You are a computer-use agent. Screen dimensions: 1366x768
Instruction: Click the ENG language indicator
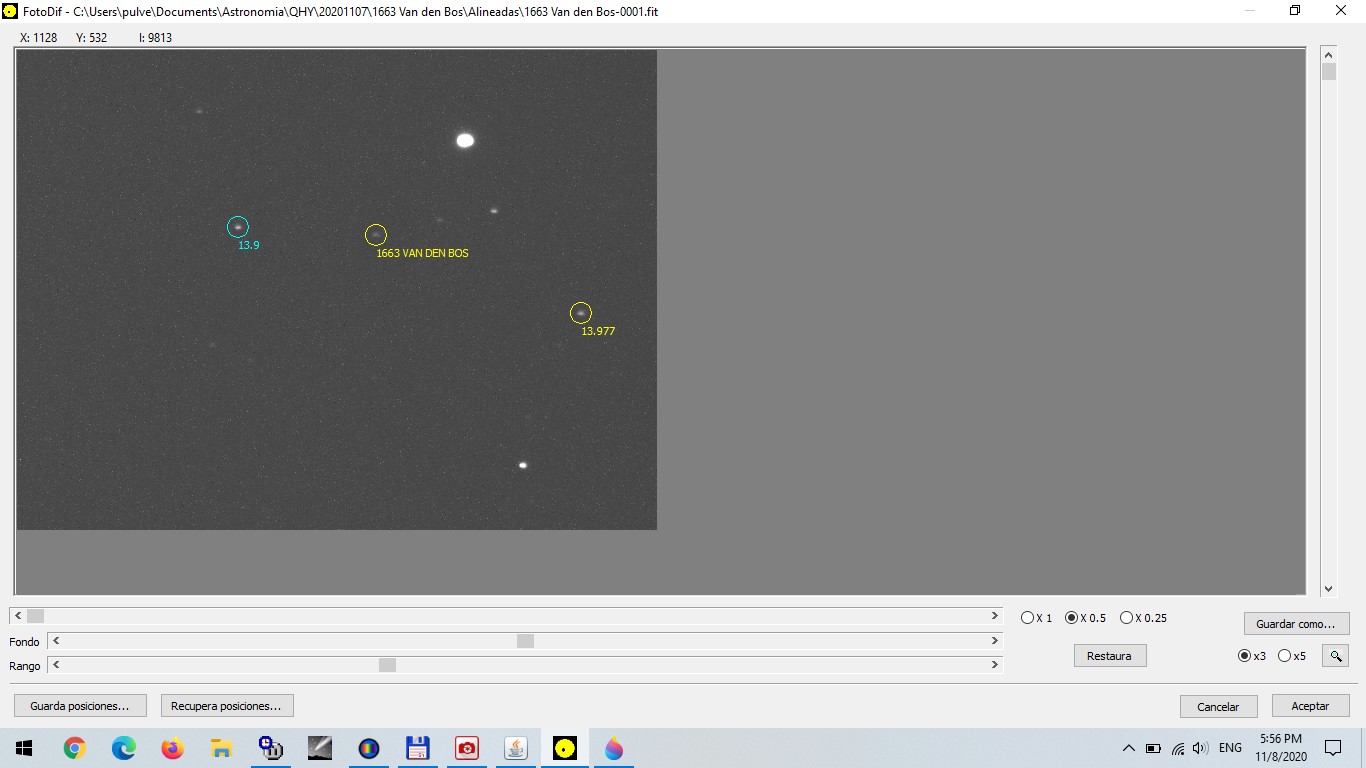coord(1230,748)
